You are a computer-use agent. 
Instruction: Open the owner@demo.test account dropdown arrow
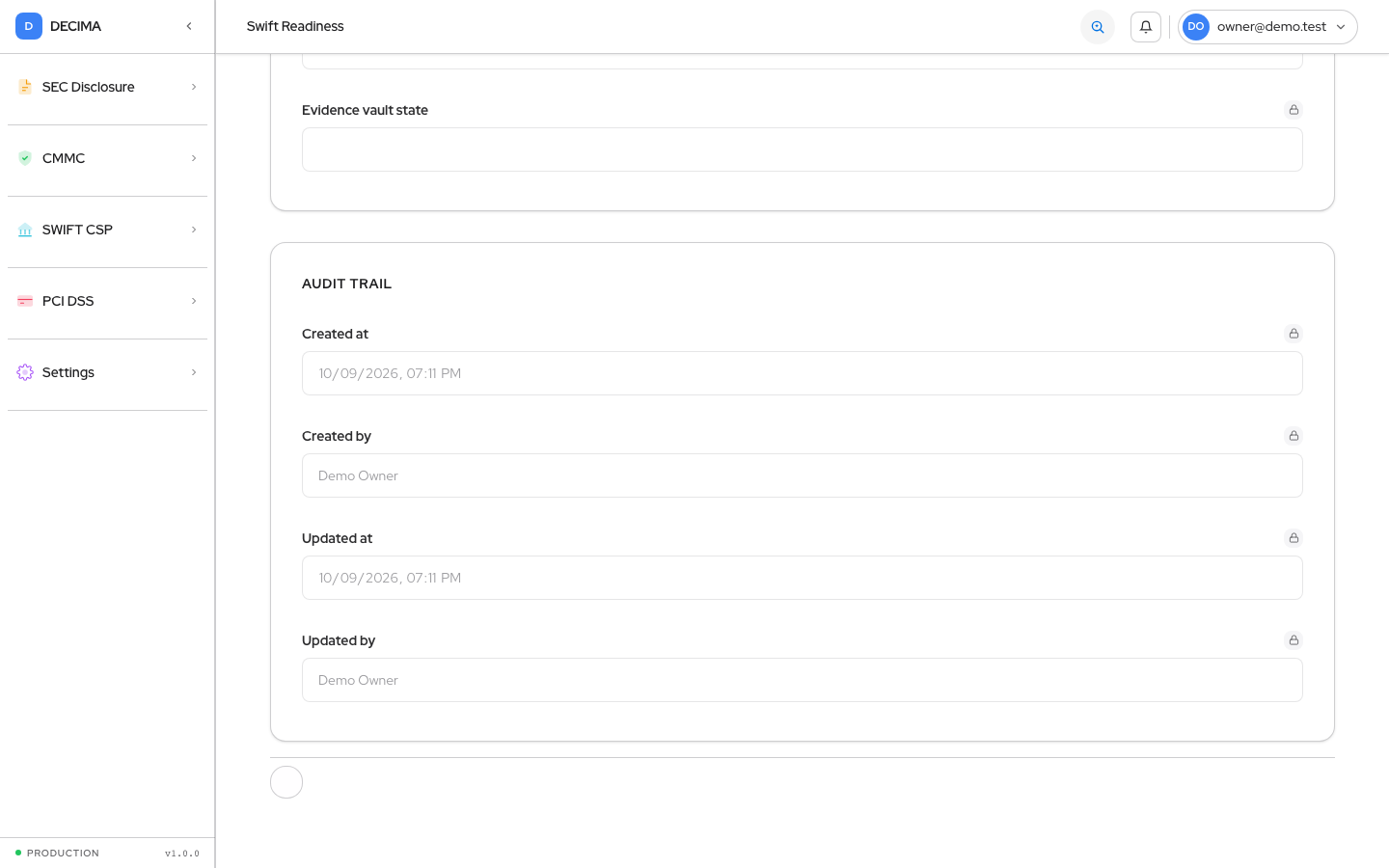click(x=1341, y=27)
